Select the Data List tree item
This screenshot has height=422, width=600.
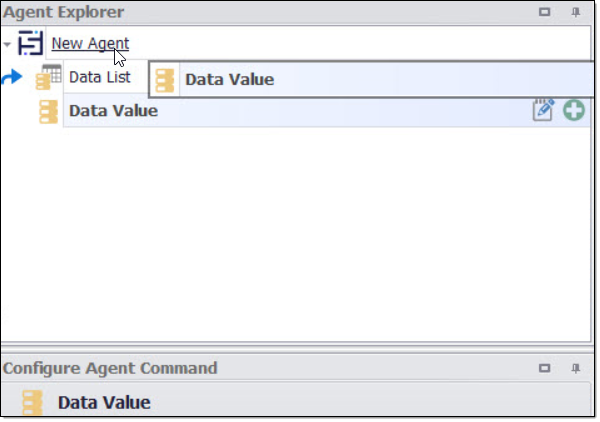(x=99, y=77)
